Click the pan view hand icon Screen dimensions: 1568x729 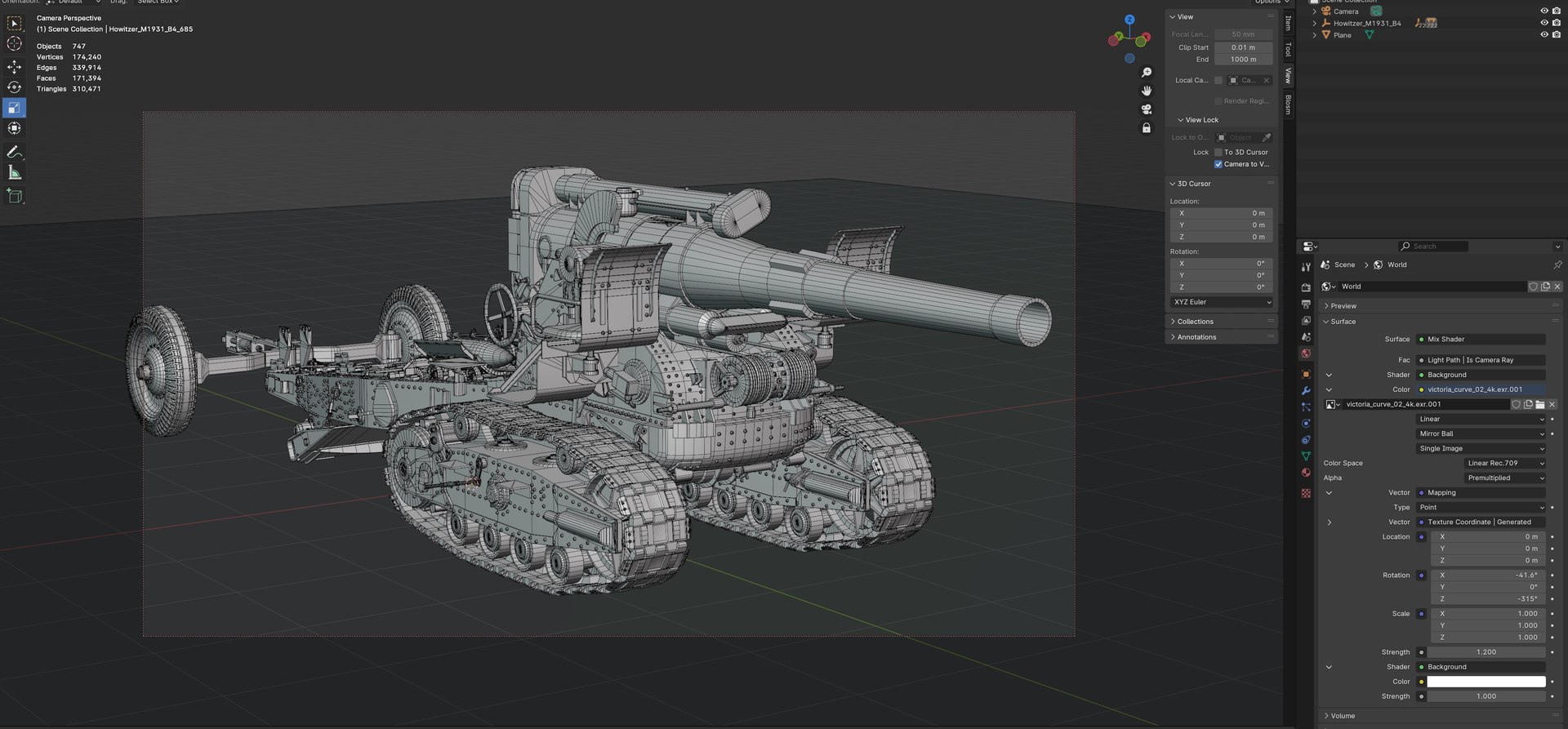click(x=1147, y=91)
